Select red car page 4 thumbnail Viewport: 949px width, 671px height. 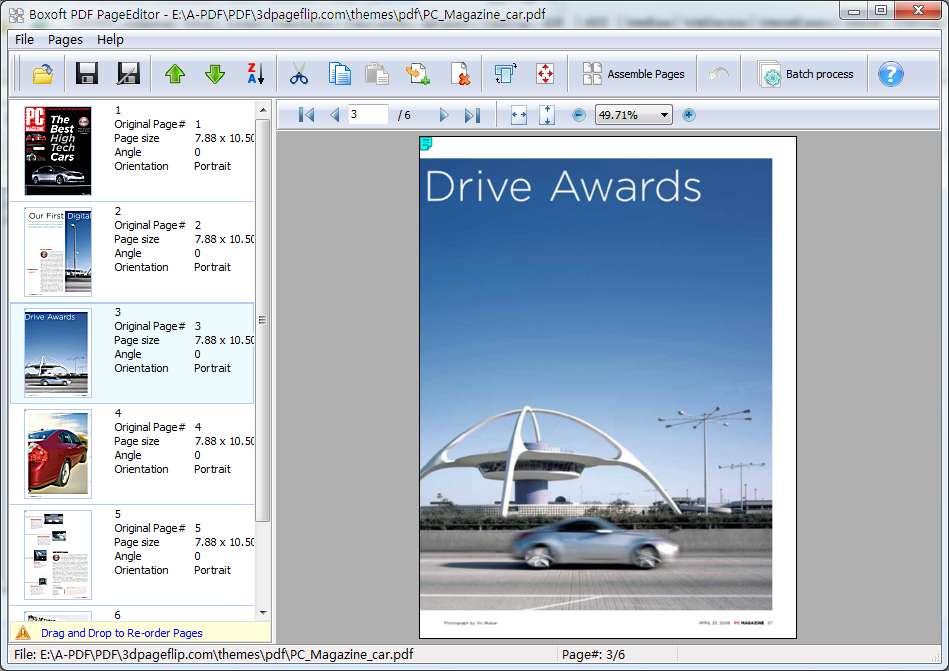tap(57, 454)
